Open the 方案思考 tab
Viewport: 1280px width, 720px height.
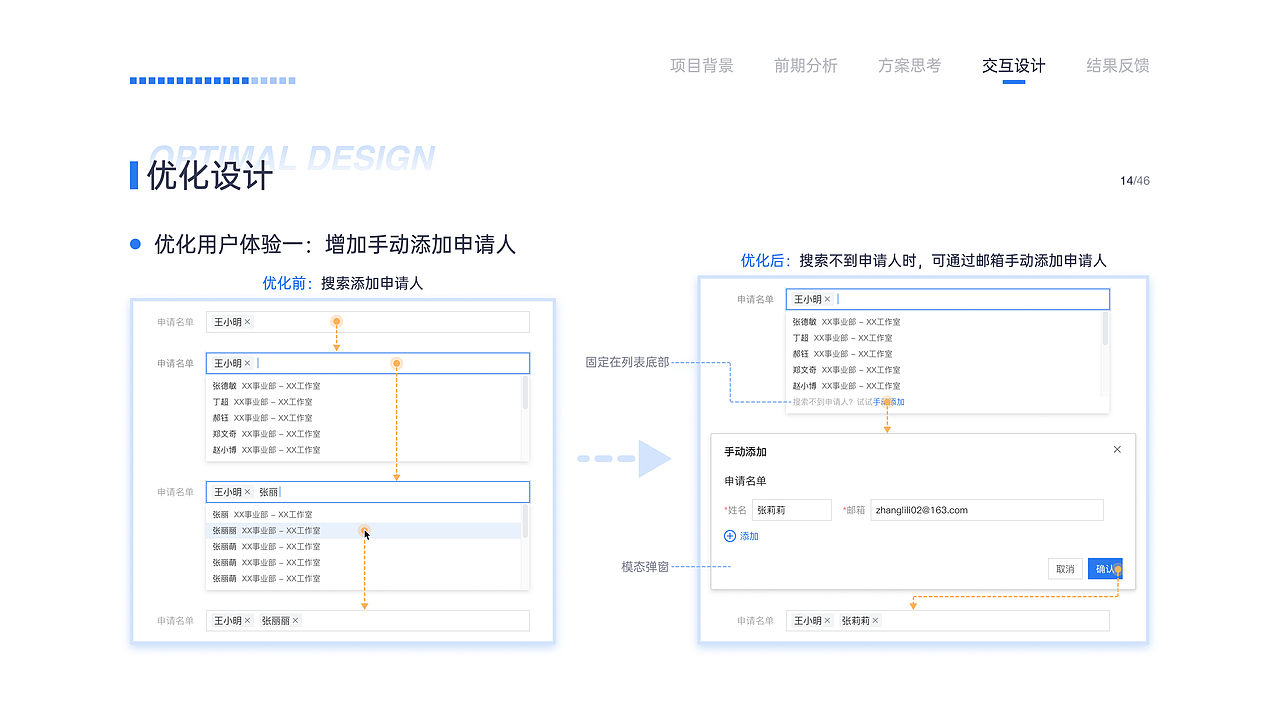coord(910,66)
